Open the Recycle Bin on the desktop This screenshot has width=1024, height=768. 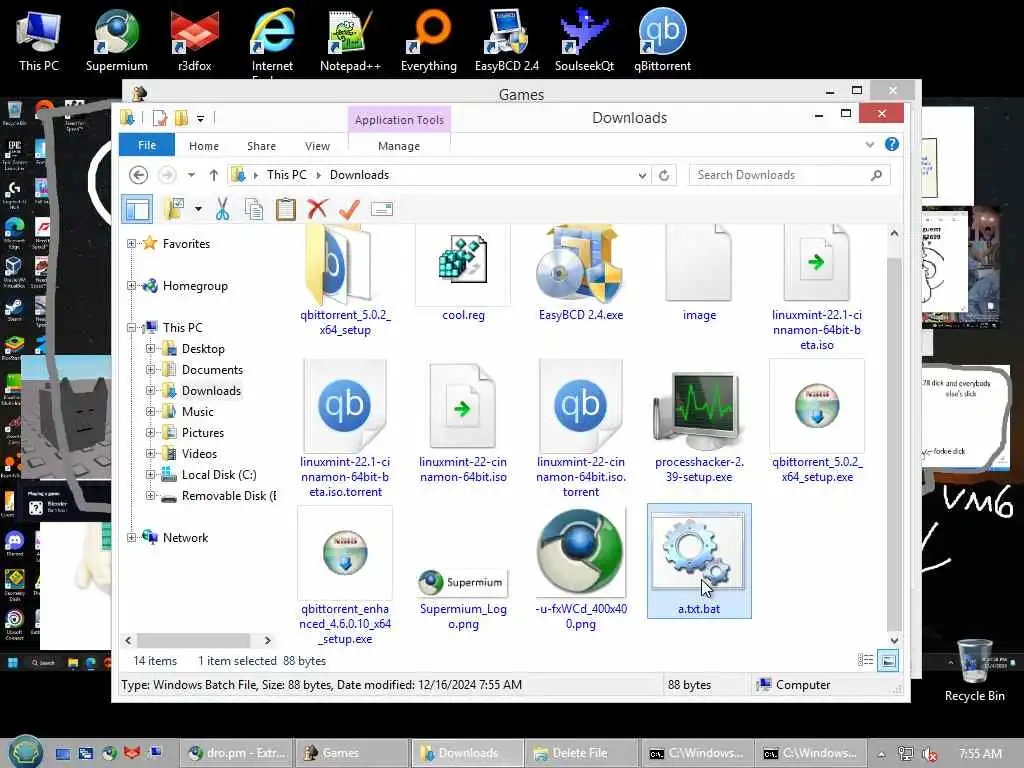point(974,670)
